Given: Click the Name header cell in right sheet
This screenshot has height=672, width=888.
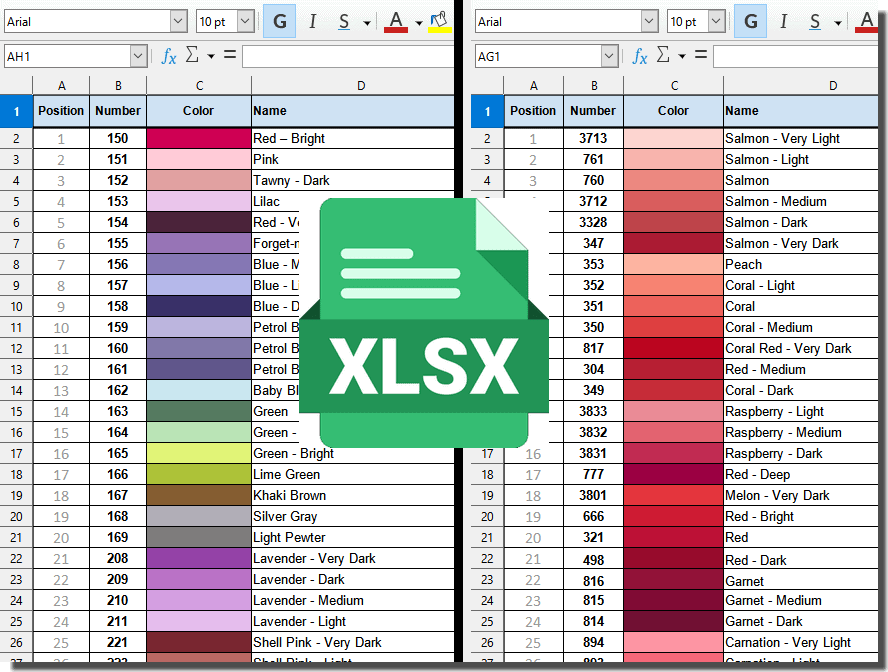Looking at the screenshot, I should click(800, 111).
